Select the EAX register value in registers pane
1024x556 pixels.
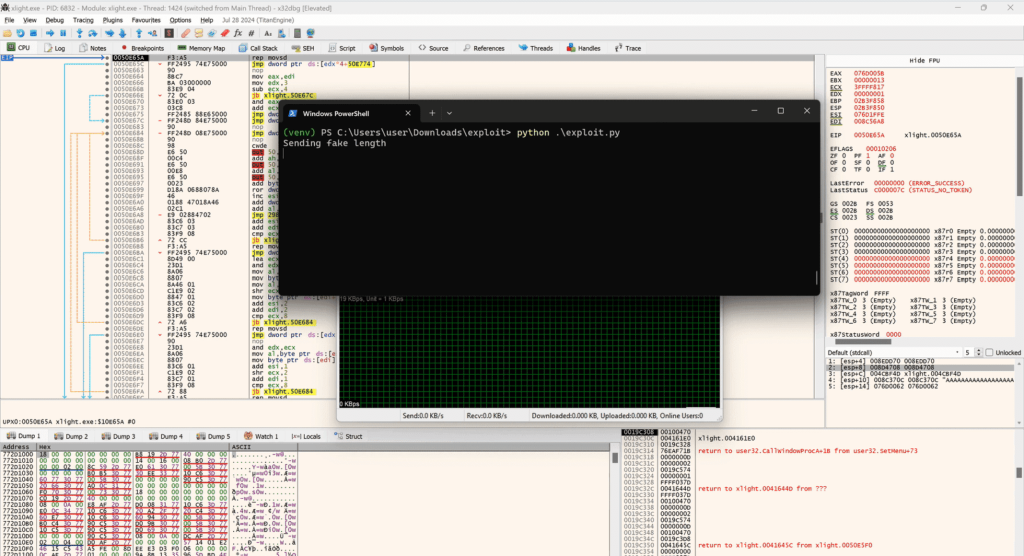click(x=869, y=73)
